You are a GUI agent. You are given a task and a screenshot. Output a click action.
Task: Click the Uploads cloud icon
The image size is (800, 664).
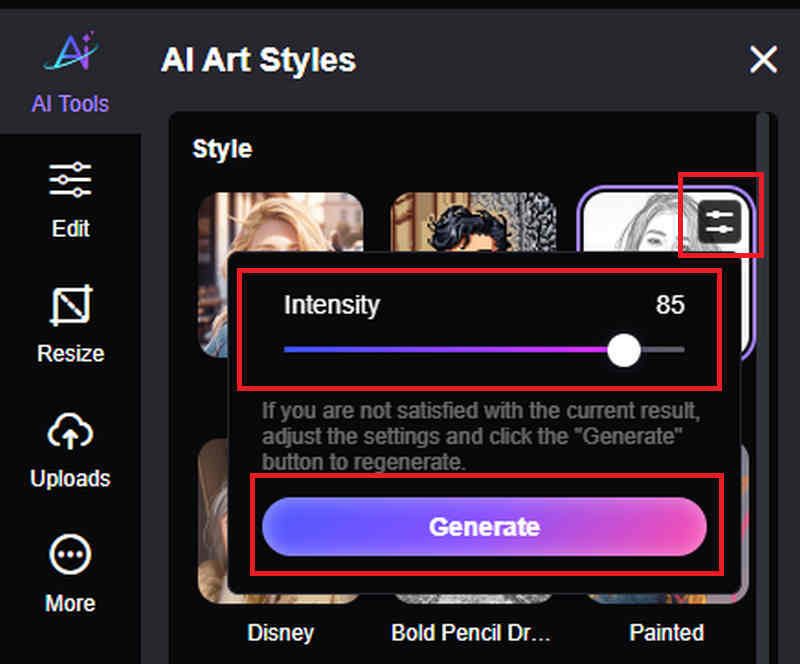70,432
